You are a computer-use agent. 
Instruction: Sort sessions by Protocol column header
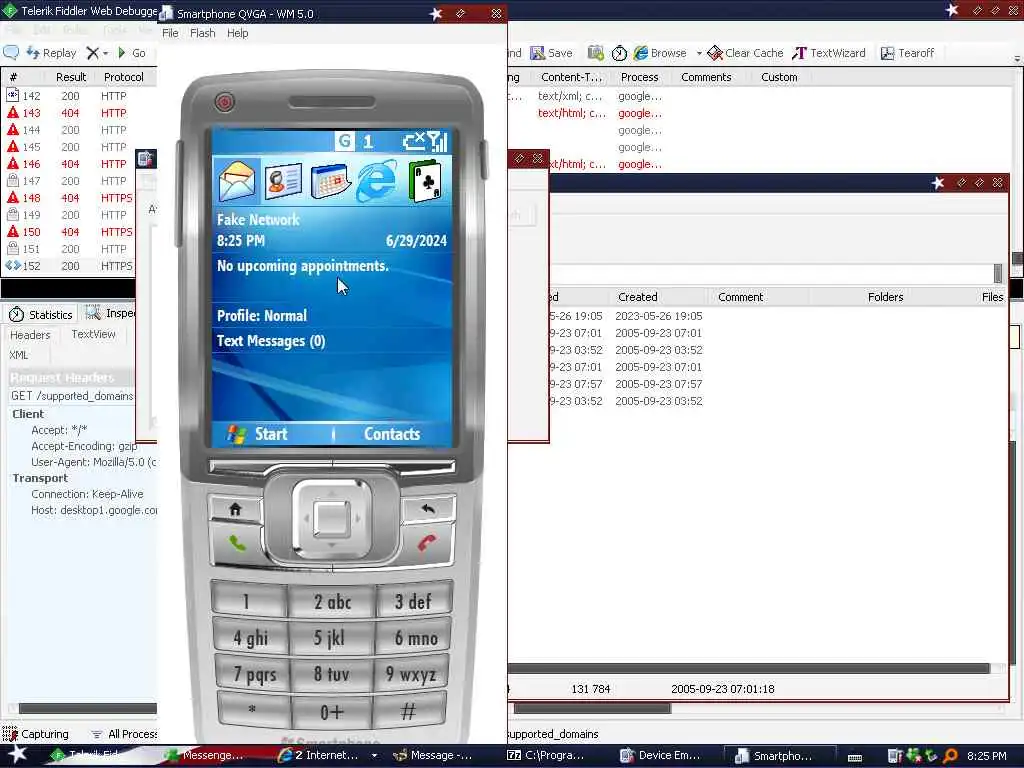[123, 77]
